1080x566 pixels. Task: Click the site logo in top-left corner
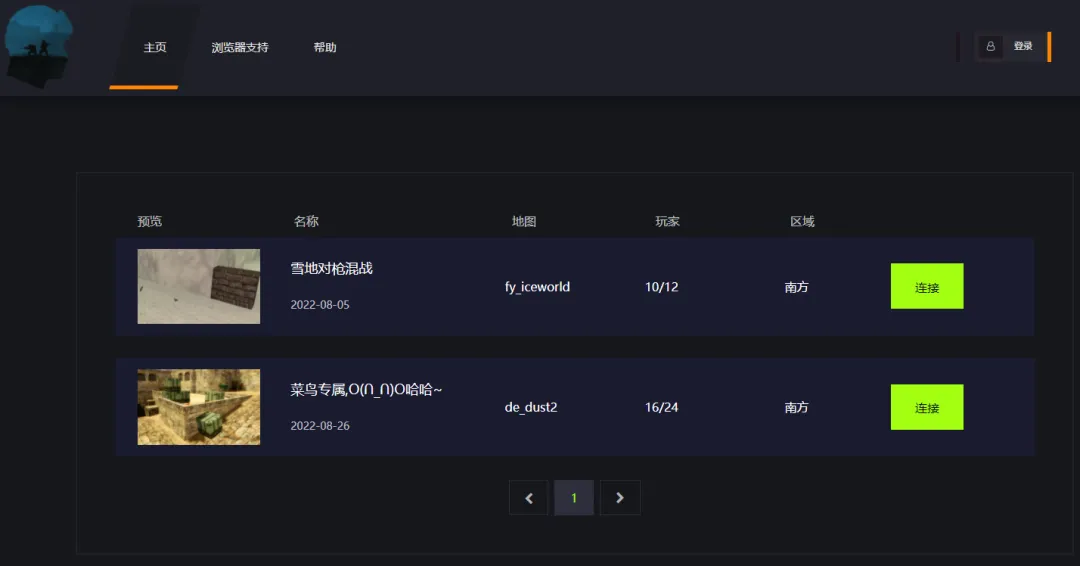38,44
